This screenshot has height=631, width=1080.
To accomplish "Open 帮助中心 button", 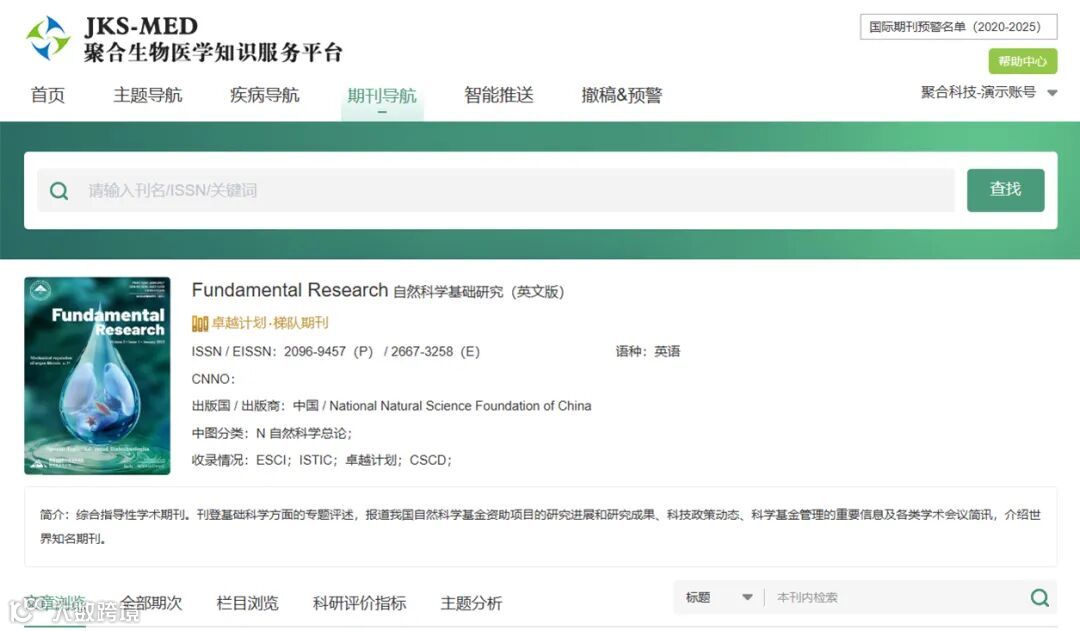I will coord(1022,61).
